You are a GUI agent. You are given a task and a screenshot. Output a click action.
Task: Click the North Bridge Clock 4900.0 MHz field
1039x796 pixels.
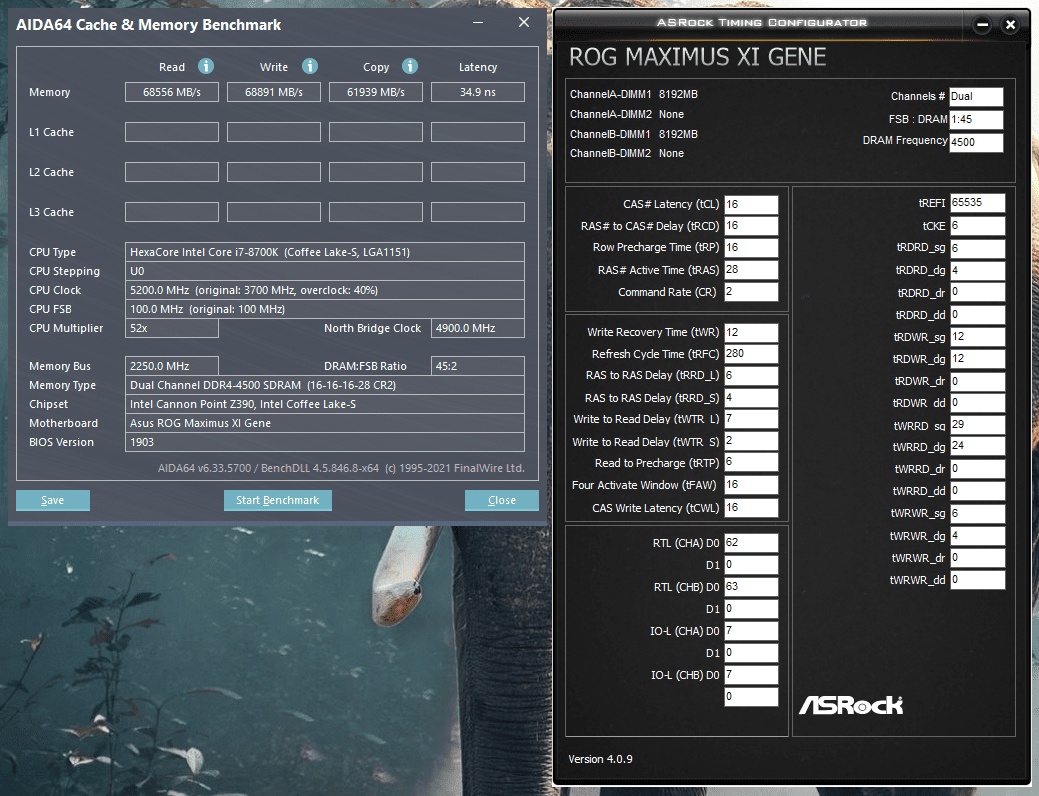[x=478, y=328]
